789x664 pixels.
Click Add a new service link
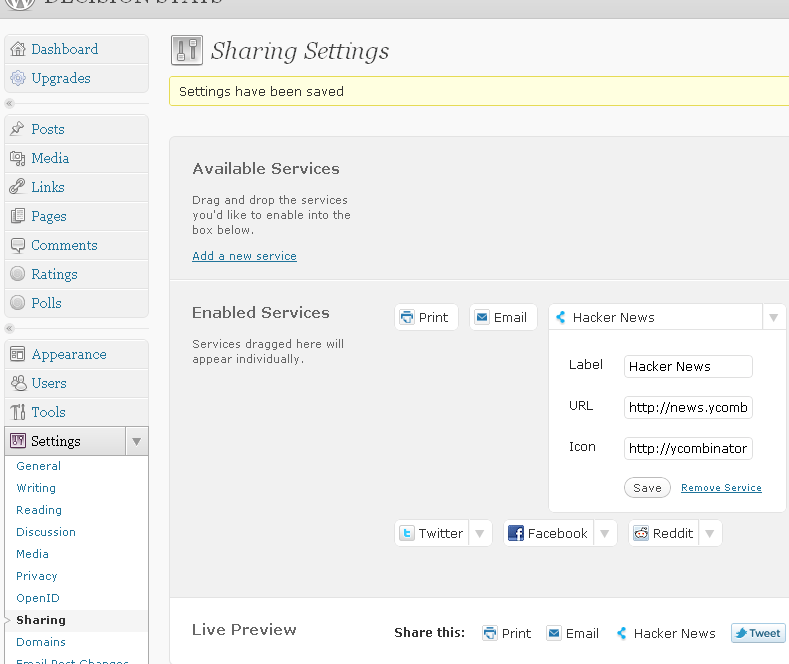point(244,256)
